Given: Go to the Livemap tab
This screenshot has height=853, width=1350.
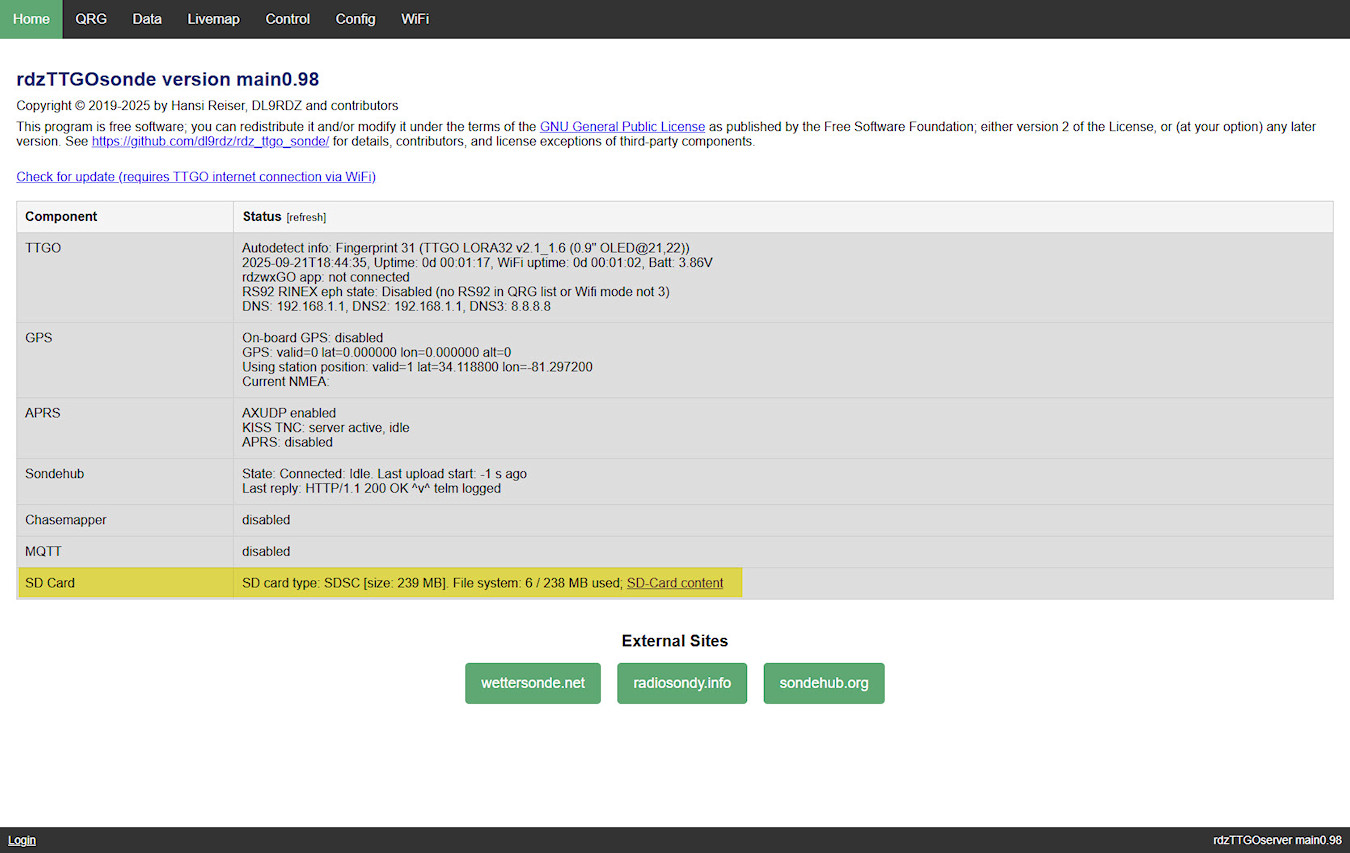Looking at the screenshot, I should pos(213,19).
